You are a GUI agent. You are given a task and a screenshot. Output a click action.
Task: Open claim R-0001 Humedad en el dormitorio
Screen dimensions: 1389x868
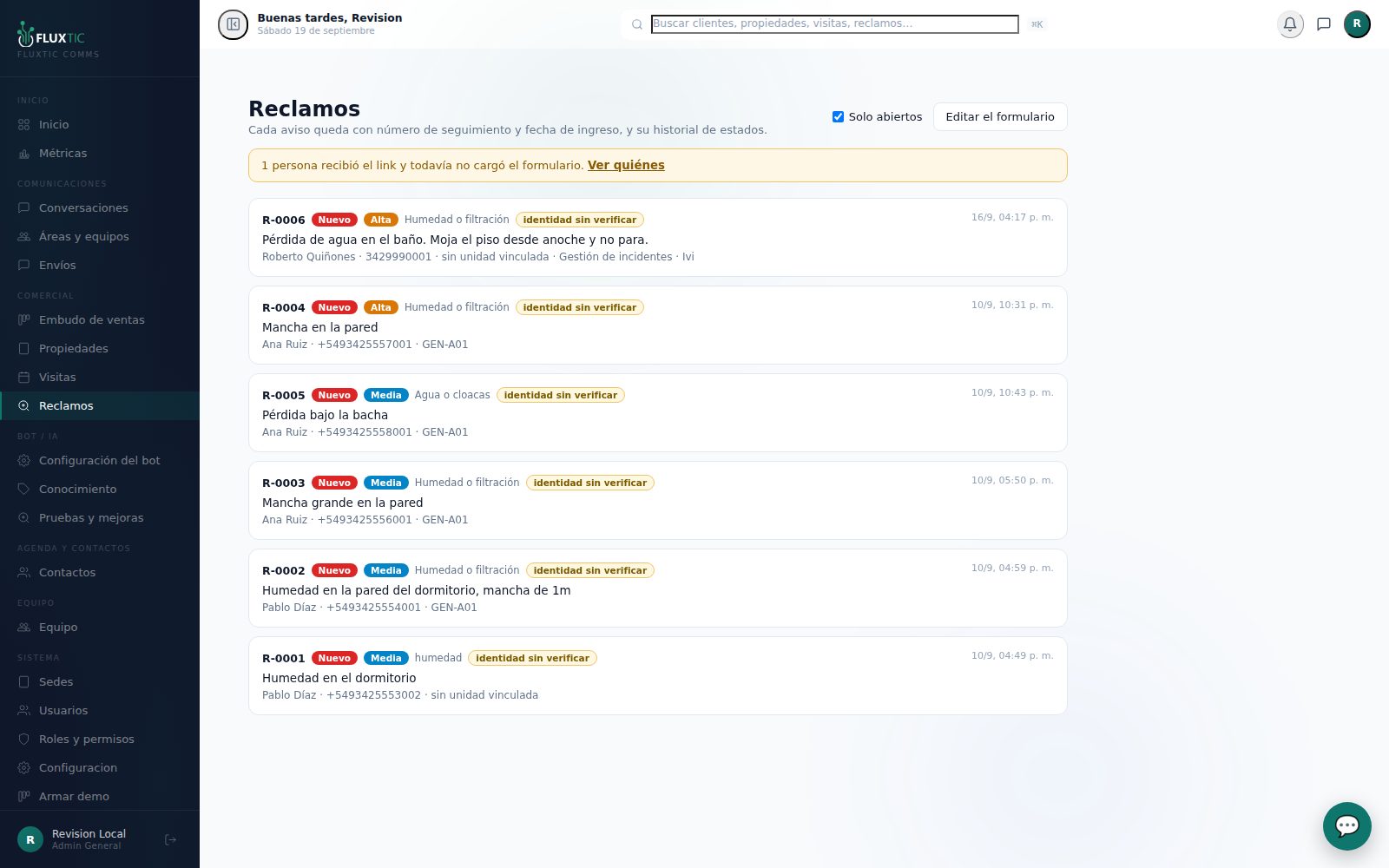click(658, 676)
